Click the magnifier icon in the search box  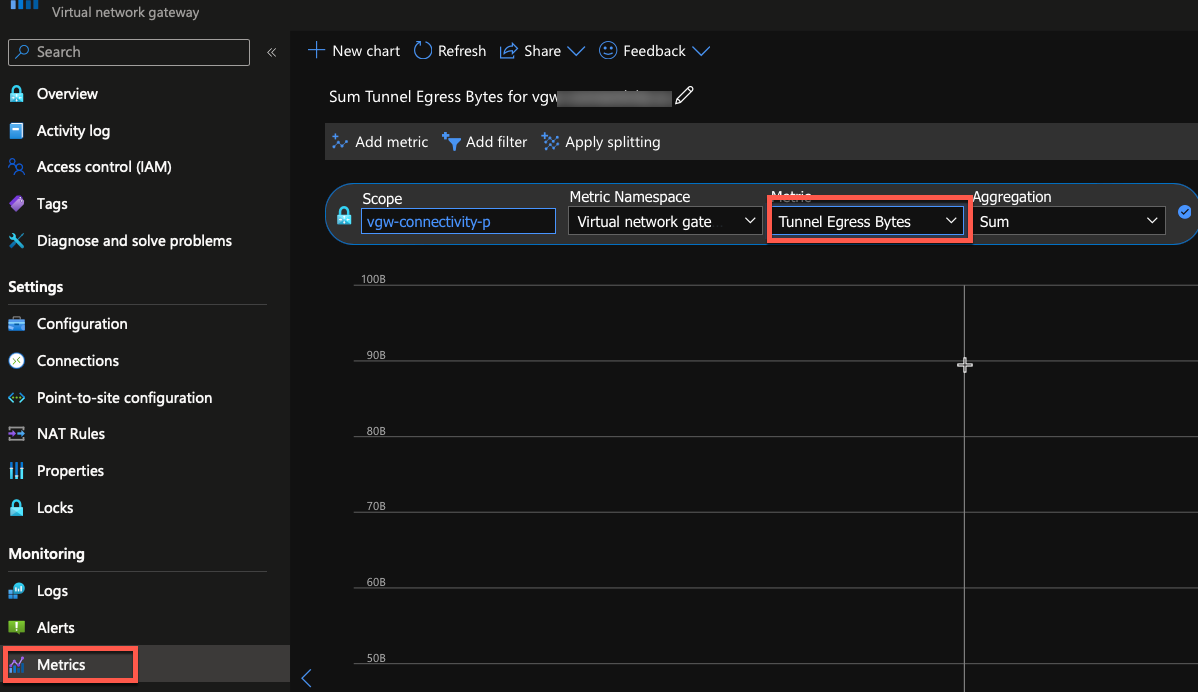coord(23,51)
